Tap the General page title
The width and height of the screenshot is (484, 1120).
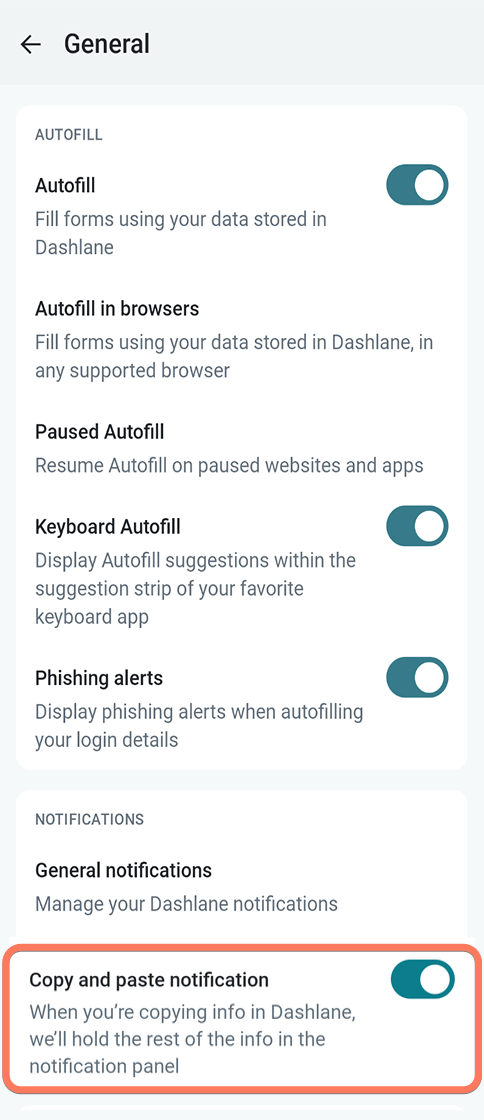coord(107,44)
